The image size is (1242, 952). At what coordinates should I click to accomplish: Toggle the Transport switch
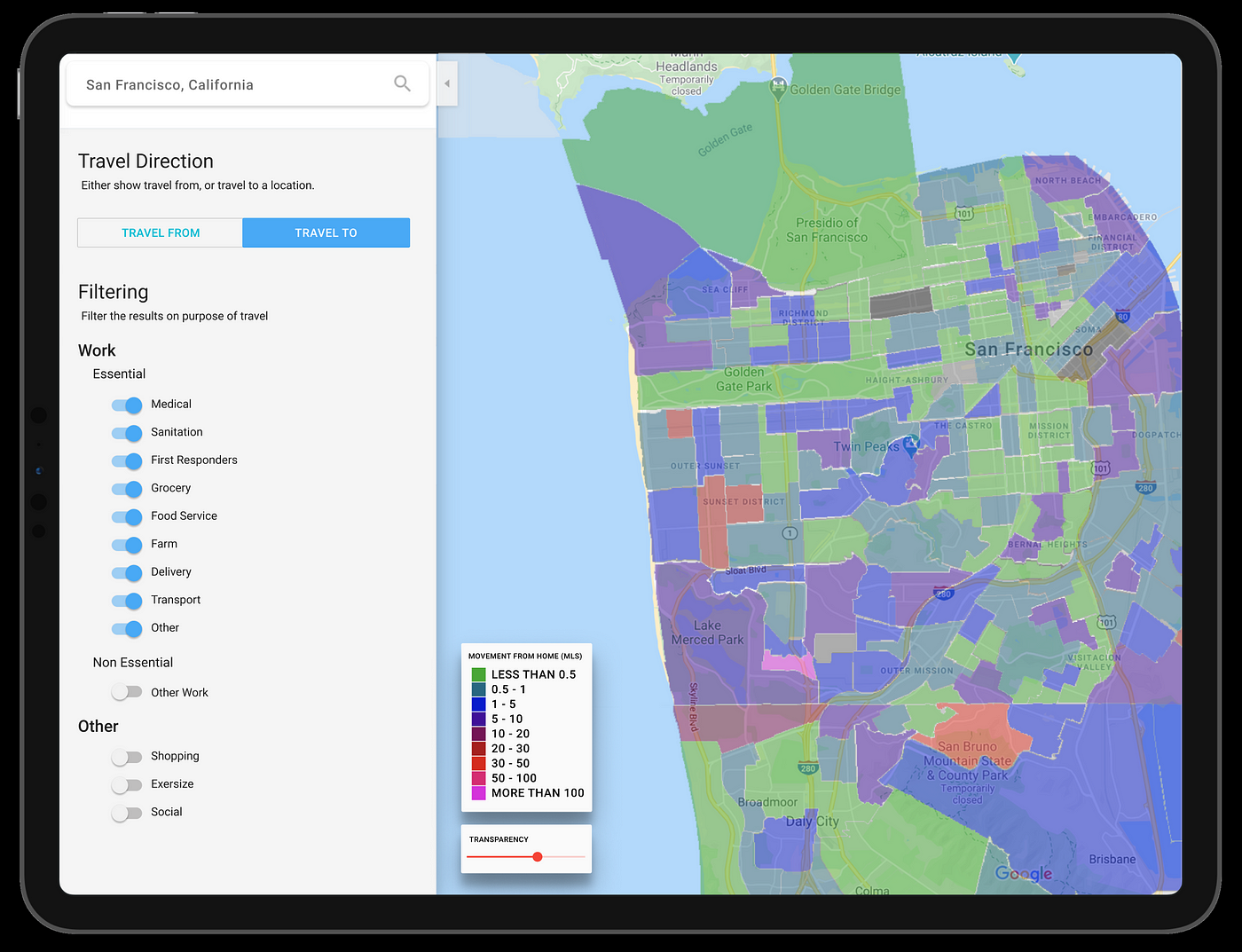[x=127, y=601]
